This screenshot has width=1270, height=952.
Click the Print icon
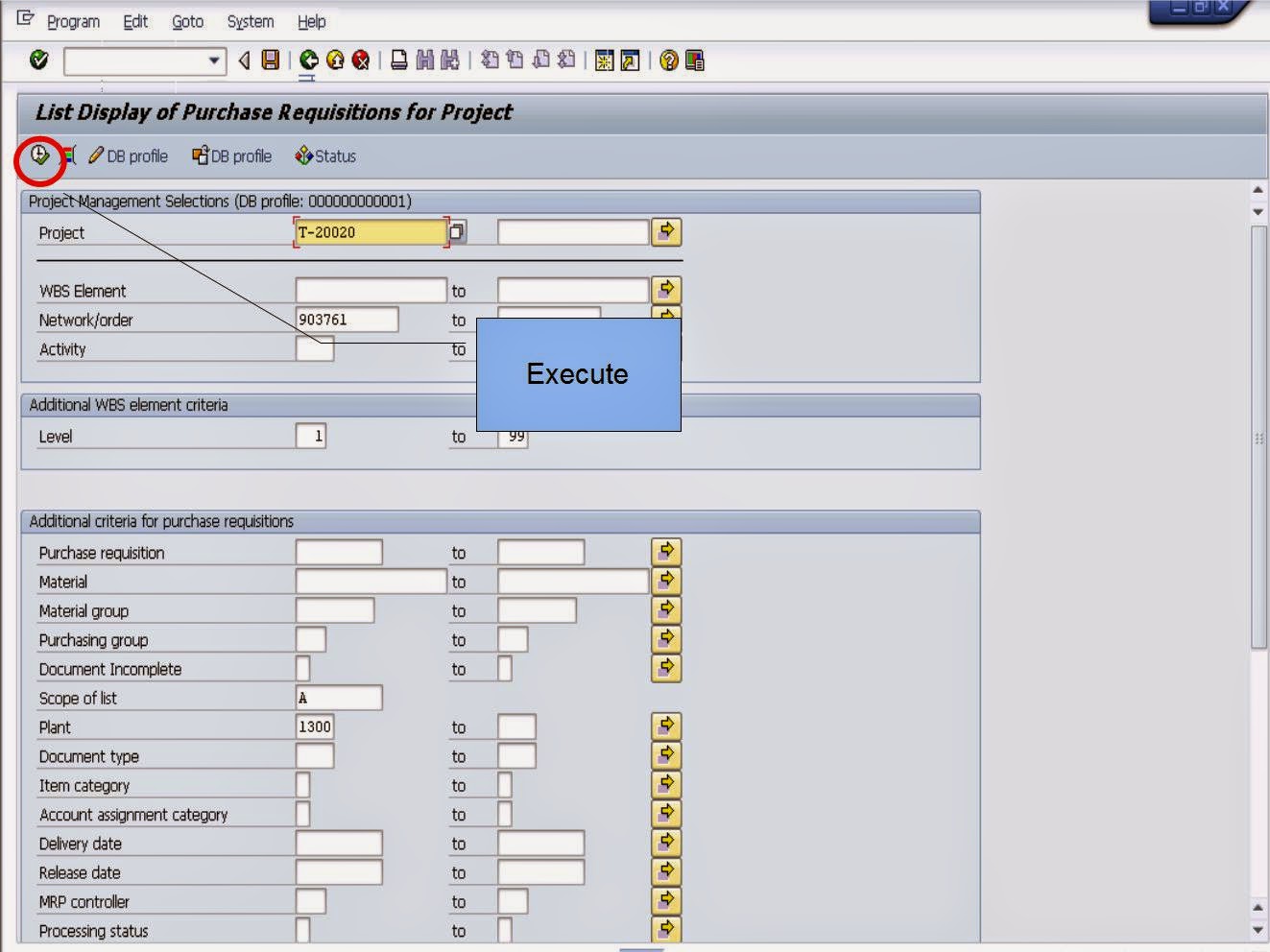click(396, 59)
